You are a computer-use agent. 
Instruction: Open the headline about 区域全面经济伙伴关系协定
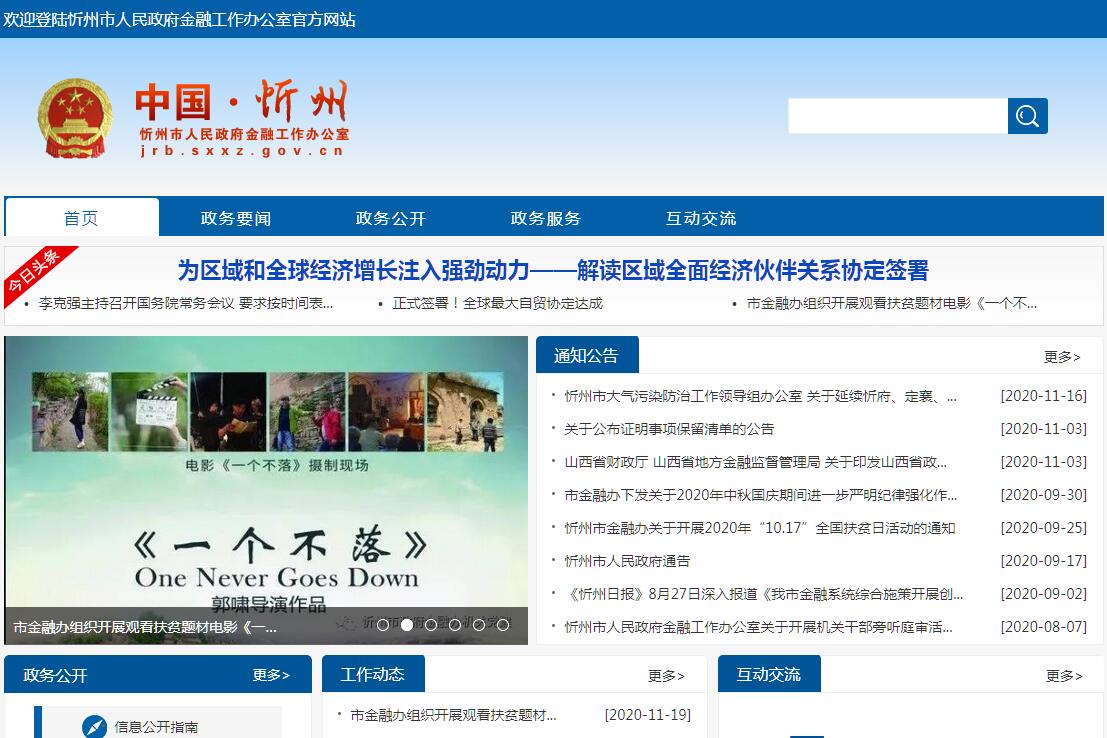click(553, 271)
